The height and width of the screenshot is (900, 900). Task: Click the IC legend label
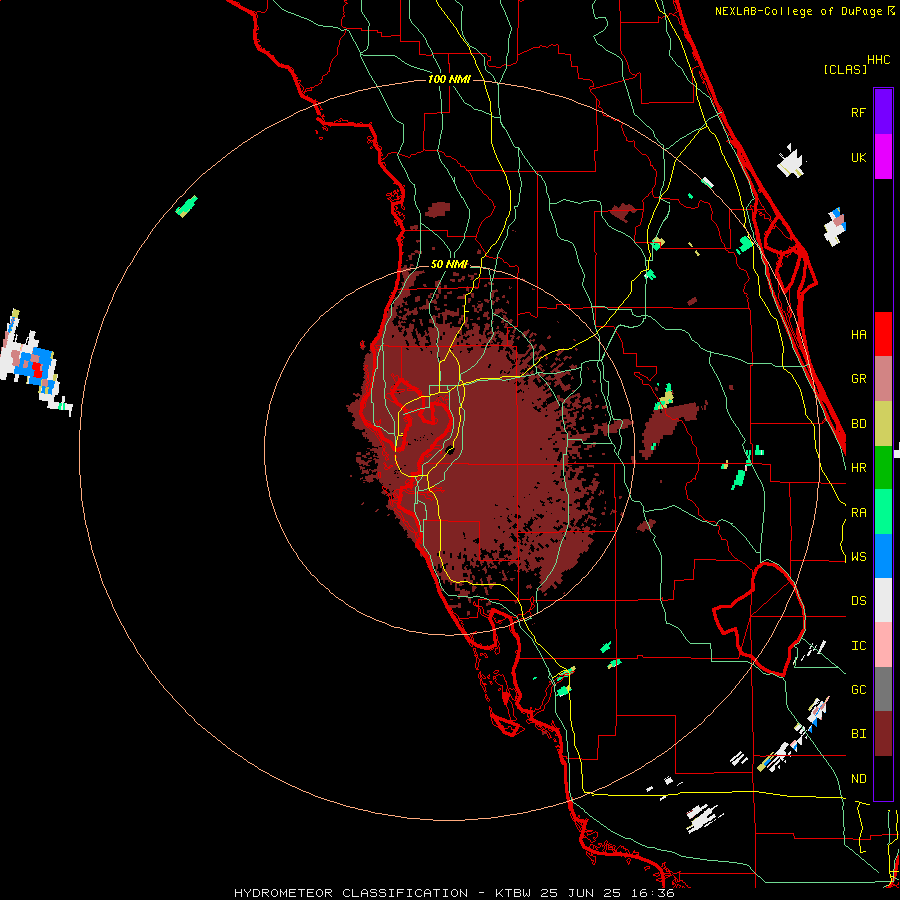[x=858, y=646]
